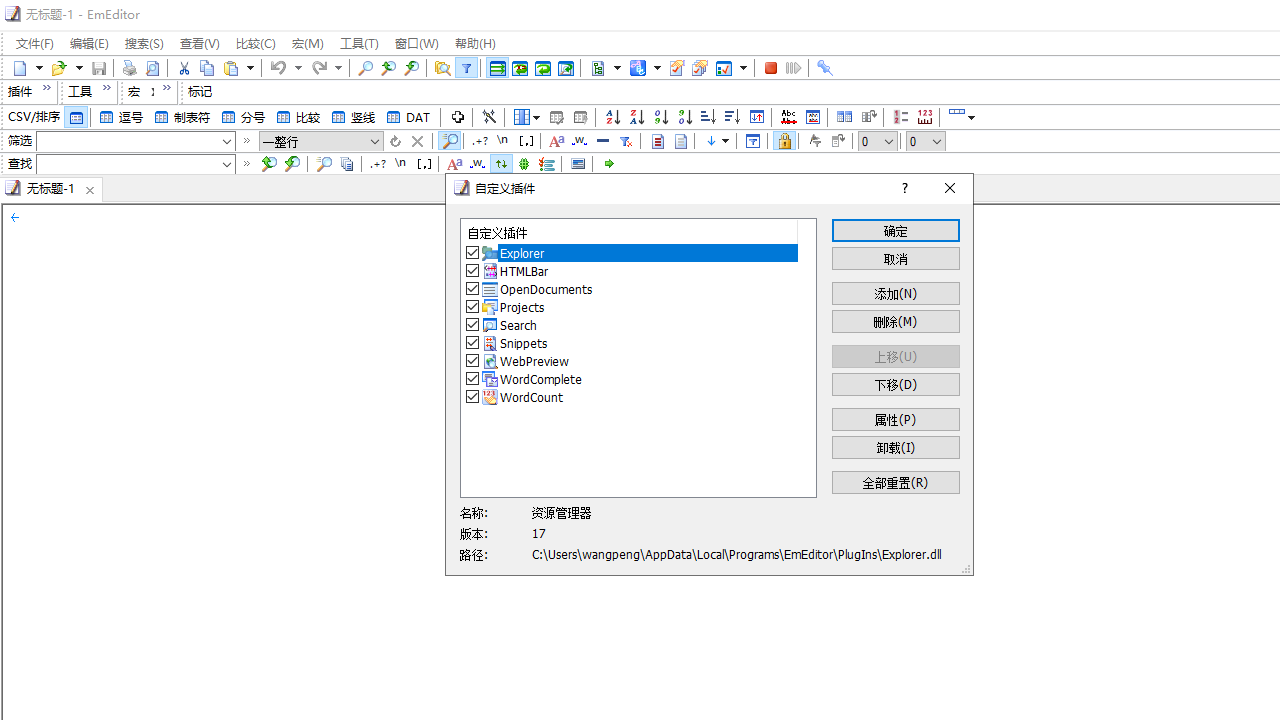Expand the 筛选 history dropdown
Viewport: 1280px width, 720px height.
[x=227, y=141]
